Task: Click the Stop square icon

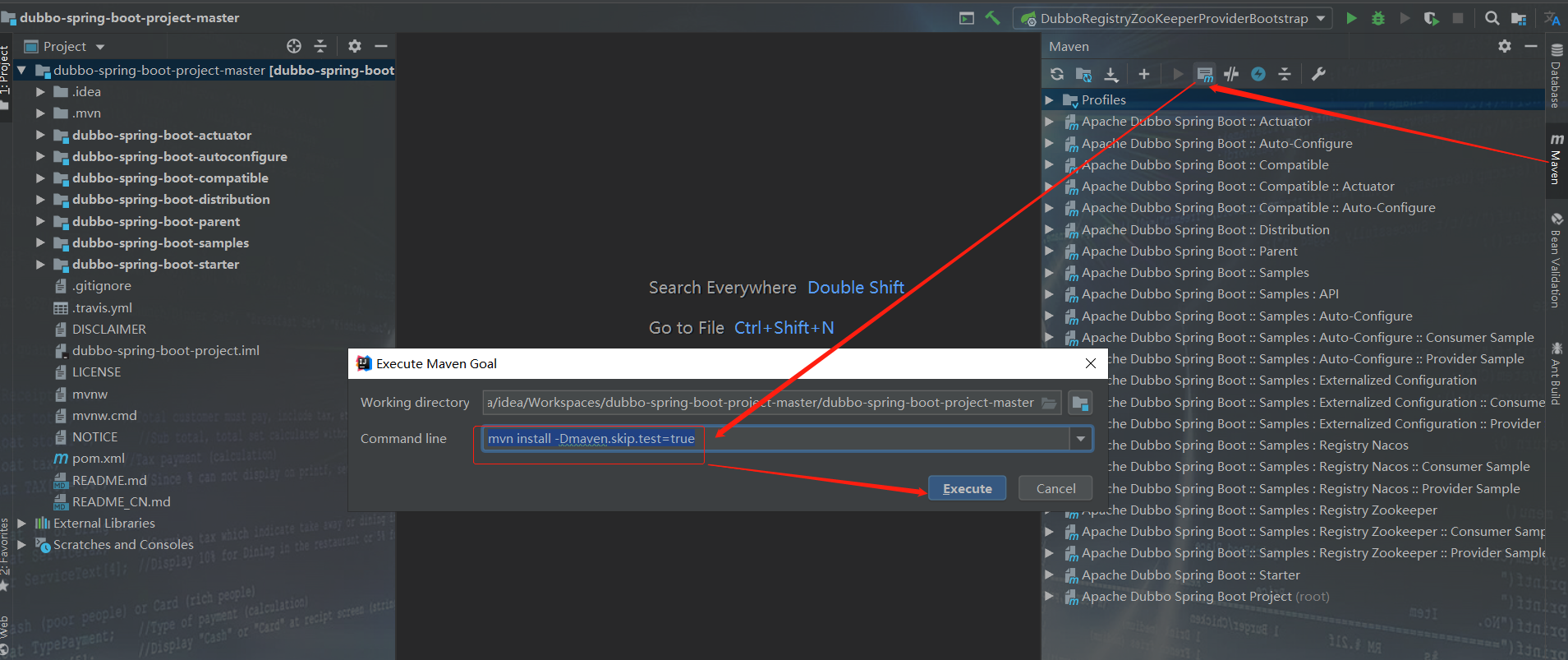Action: [x=1458, y=18]
